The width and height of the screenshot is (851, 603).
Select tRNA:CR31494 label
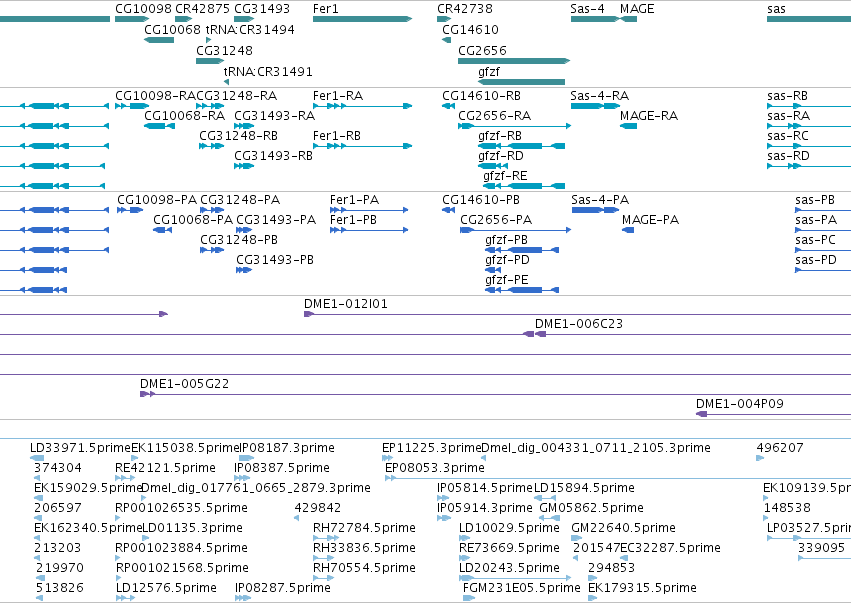(x=250, y=29)
